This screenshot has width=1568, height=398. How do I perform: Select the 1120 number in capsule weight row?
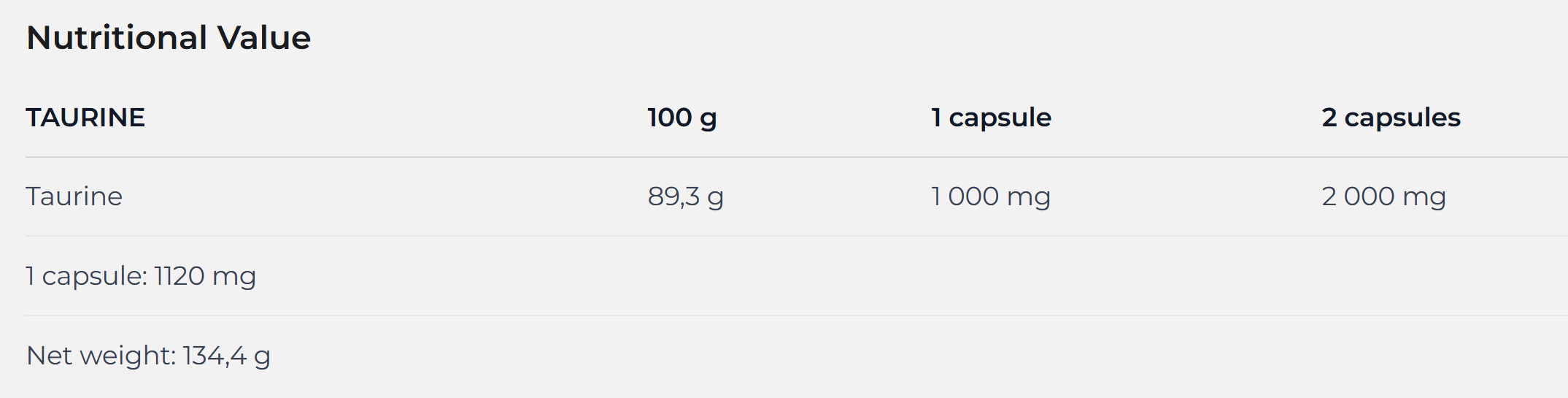179,276
